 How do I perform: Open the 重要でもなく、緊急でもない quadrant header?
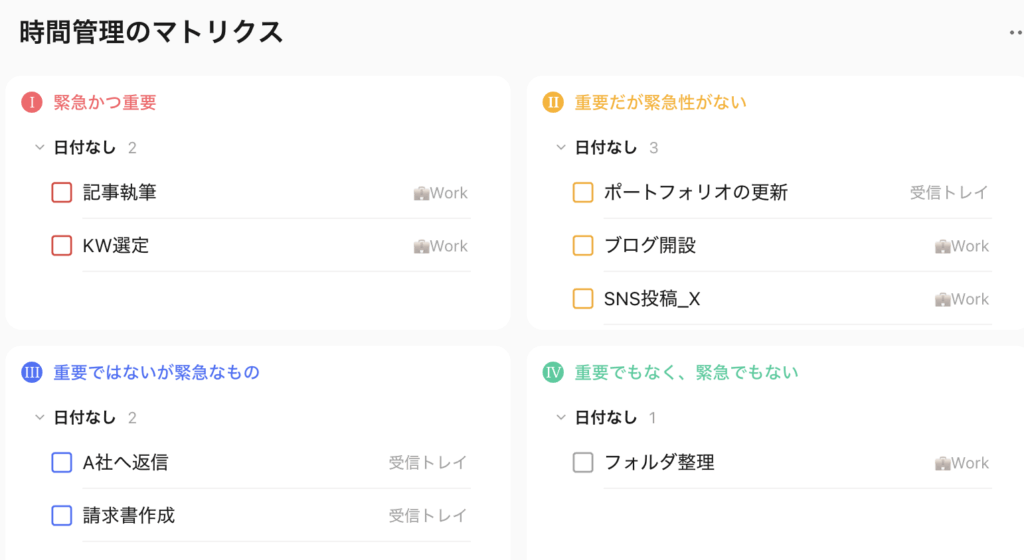point(686,372)
